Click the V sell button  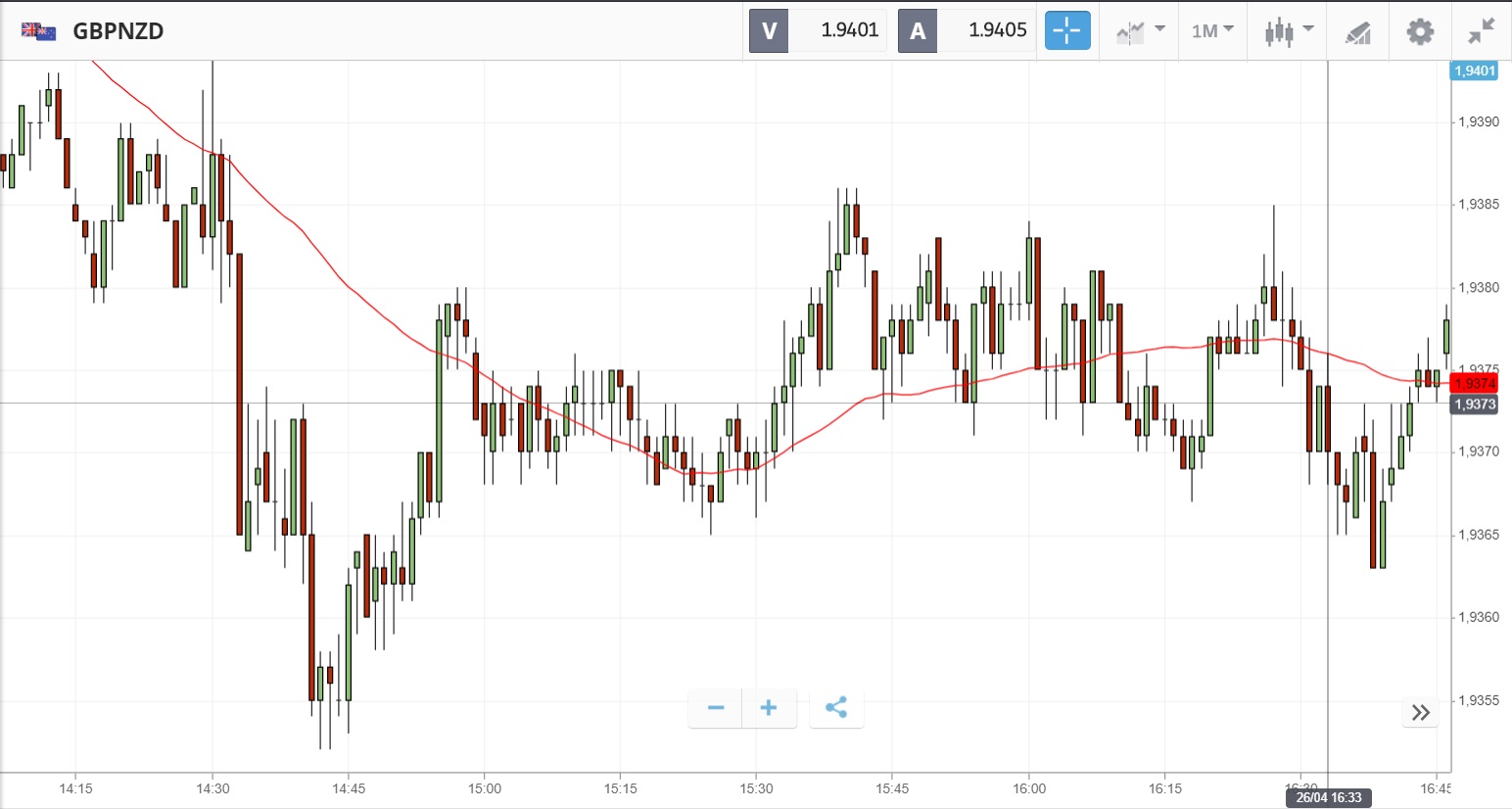[x=769, y=31]
